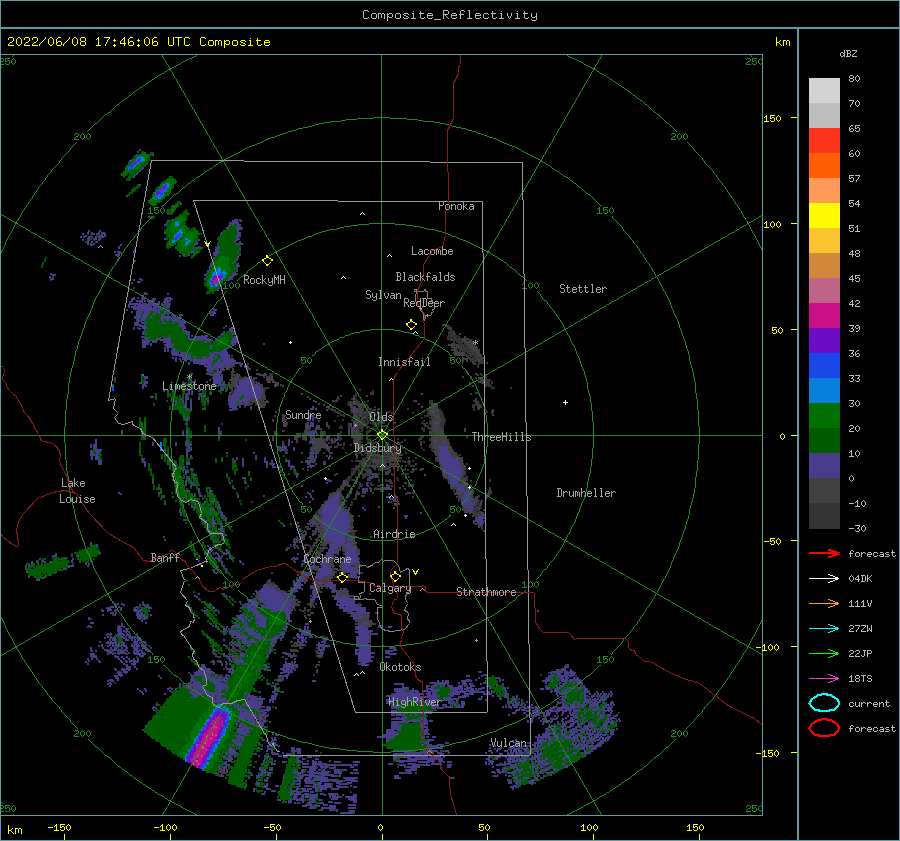This screenshot has height=841, width=900.
Task: Click the magenta 18TS arrow icon
Action: coord(824,679)
